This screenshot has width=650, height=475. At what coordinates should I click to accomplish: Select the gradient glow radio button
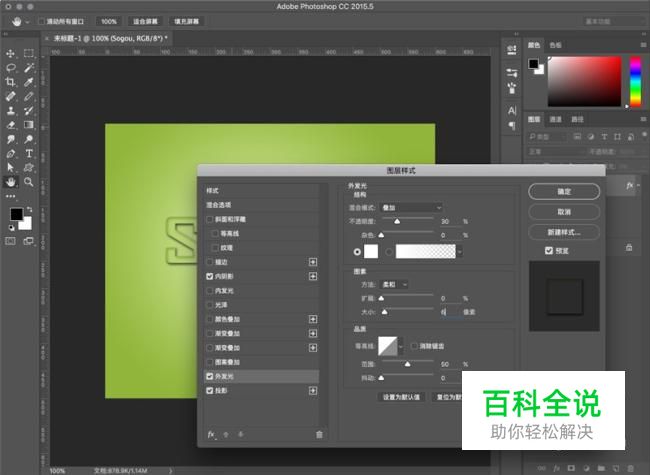[x=389, y=252]
